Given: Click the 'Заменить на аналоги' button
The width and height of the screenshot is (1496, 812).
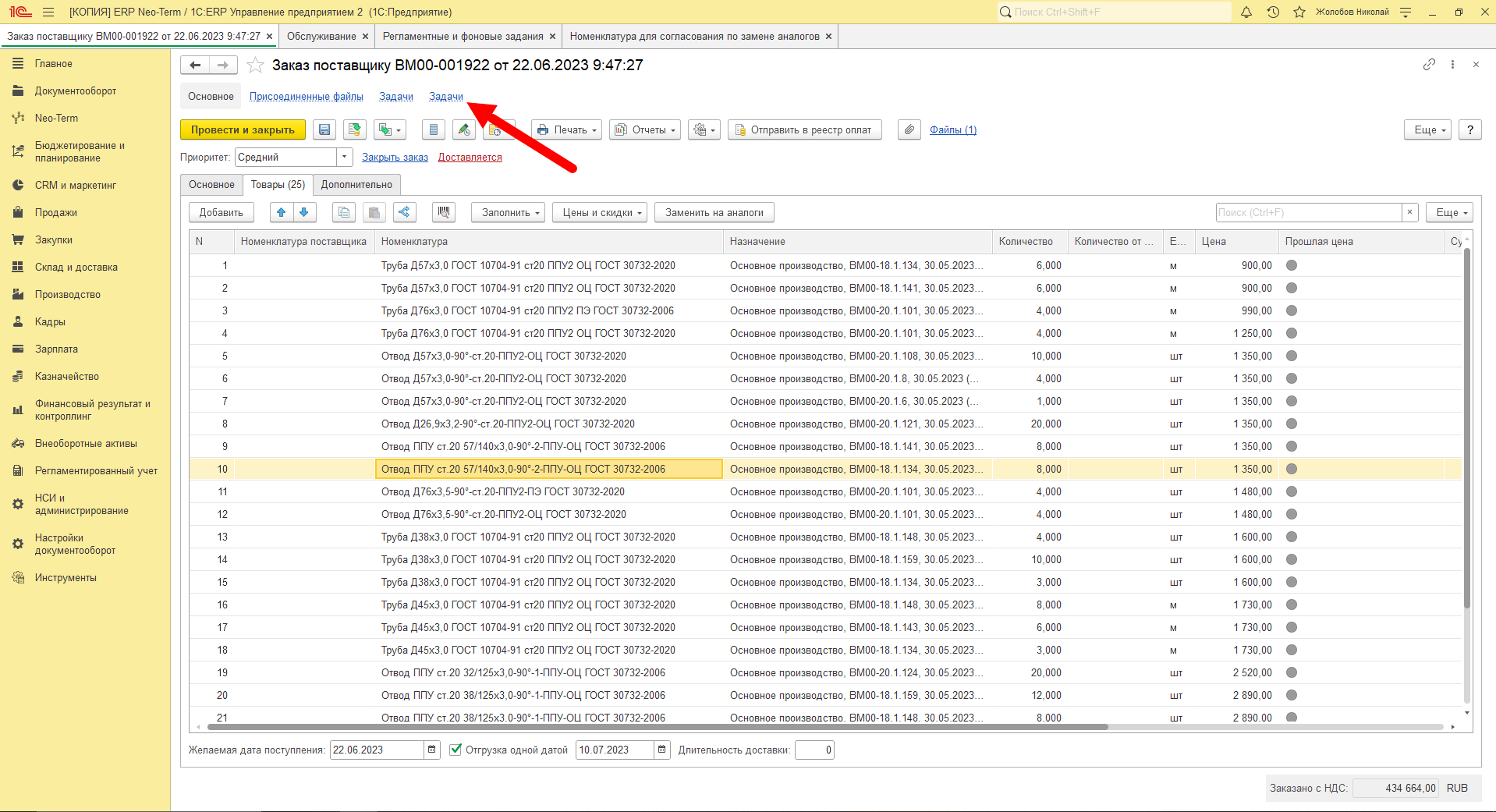Looking at the screenshot, I should (714, 212).
